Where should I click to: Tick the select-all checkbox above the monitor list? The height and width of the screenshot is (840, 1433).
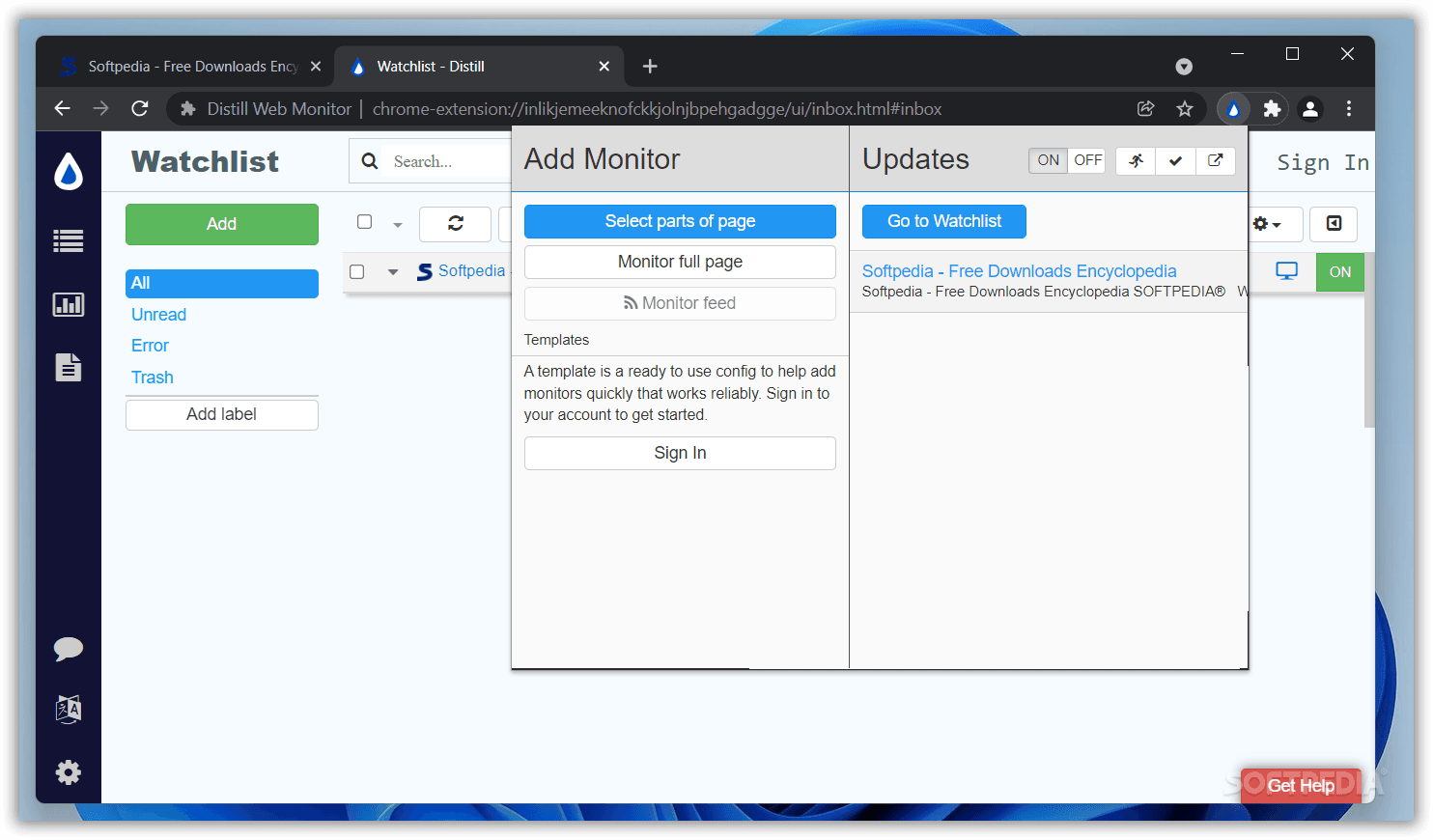(x=365, y=222)
